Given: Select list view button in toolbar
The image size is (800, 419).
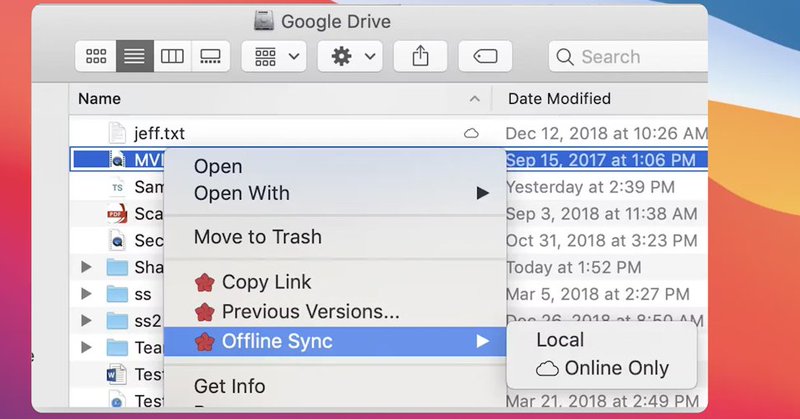Looking at the screenshot, I should pos(135,56).
